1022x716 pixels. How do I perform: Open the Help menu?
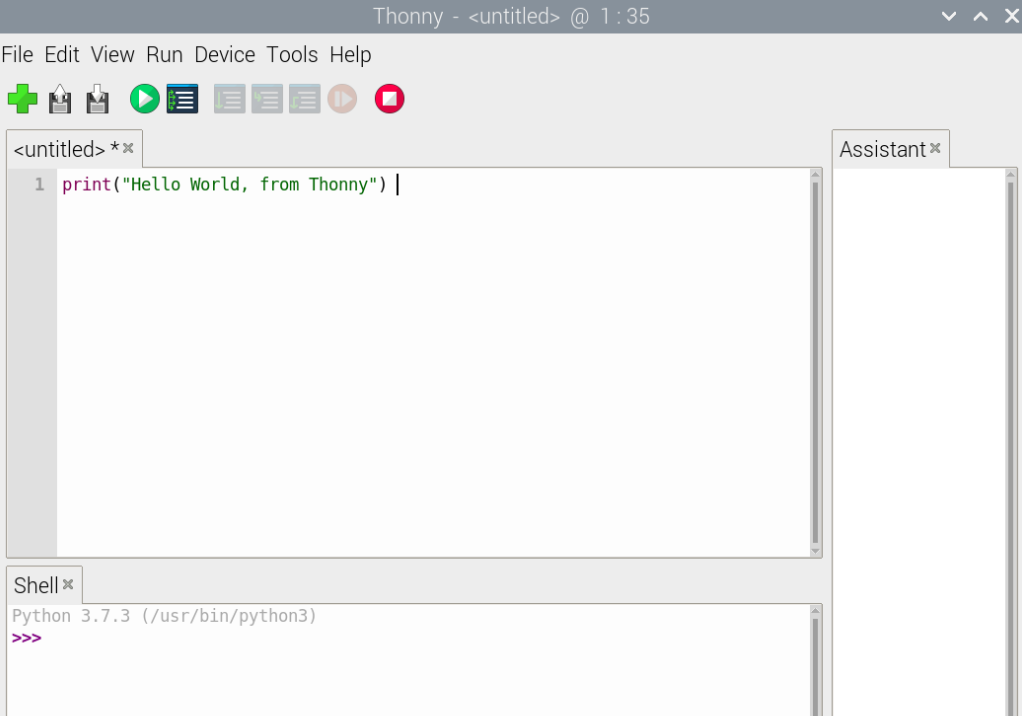(x=350, y=55)
